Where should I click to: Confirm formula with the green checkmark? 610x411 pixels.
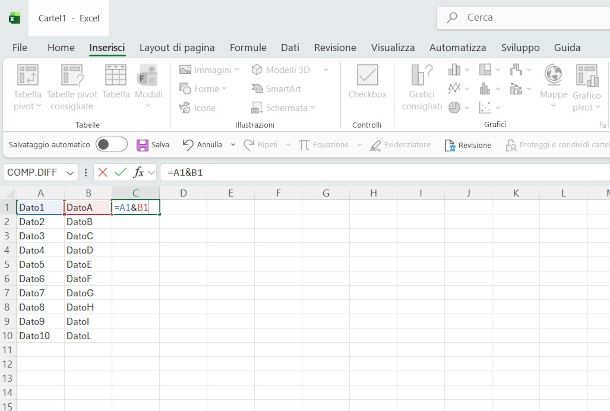(121, 172)
